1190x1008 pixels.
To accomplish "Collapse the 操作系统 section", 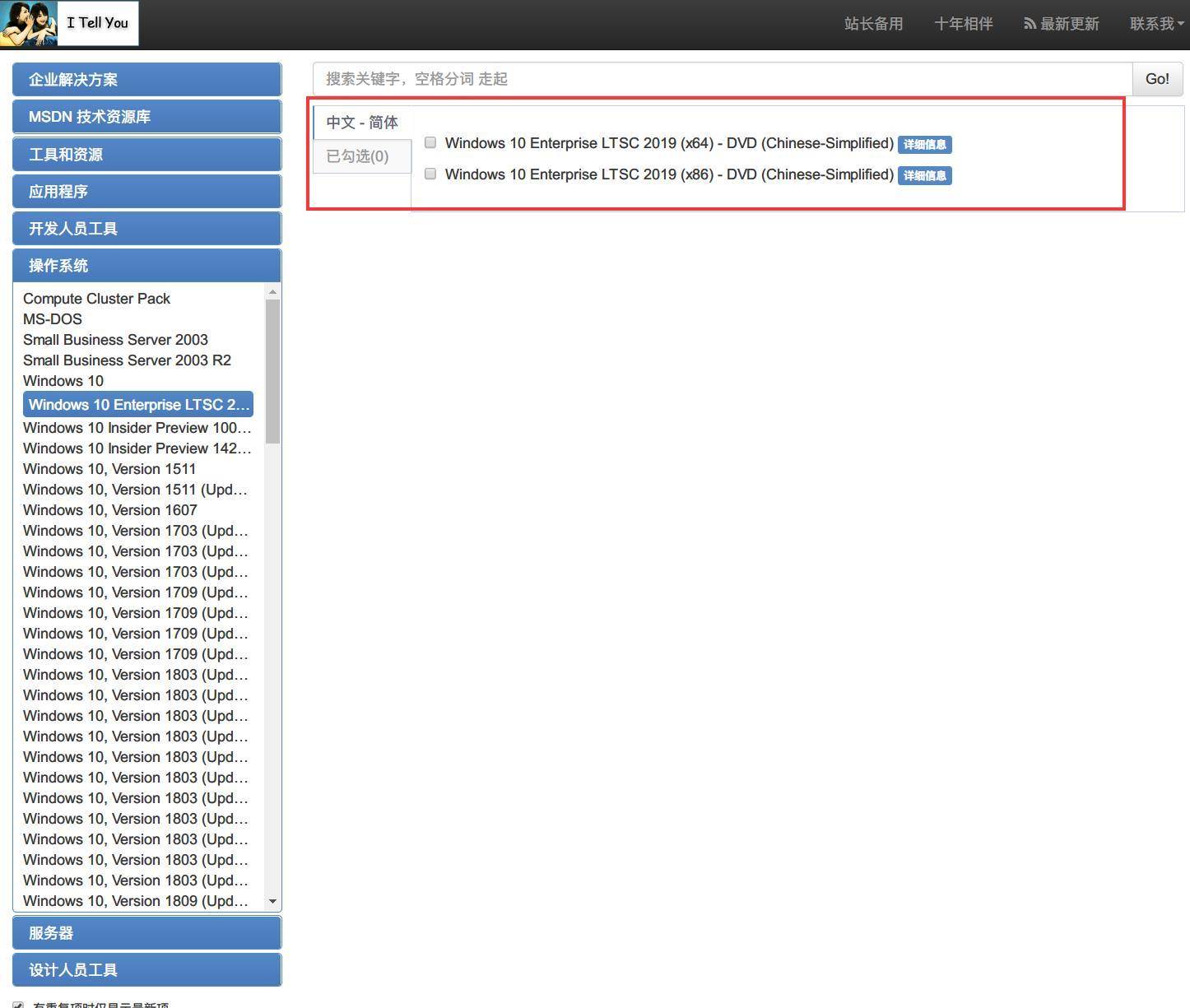I will (146, 266).
